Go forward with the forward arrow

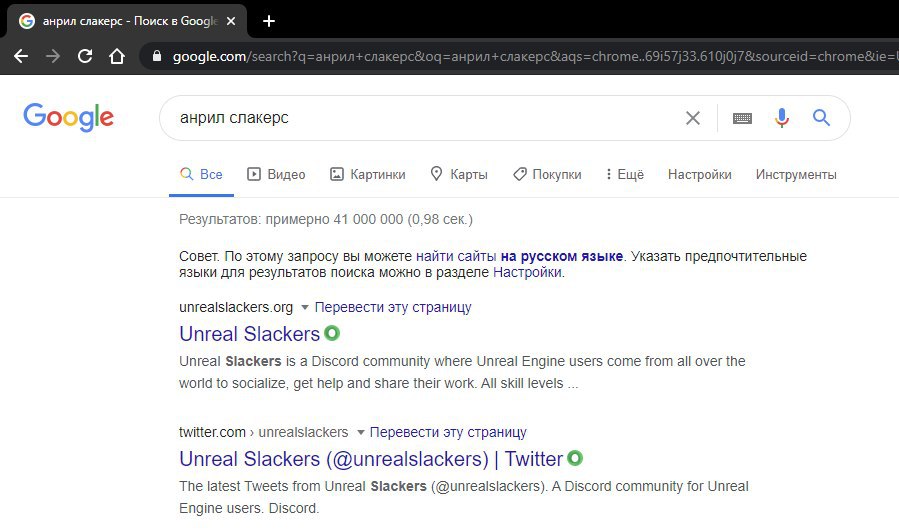(53, 56)
